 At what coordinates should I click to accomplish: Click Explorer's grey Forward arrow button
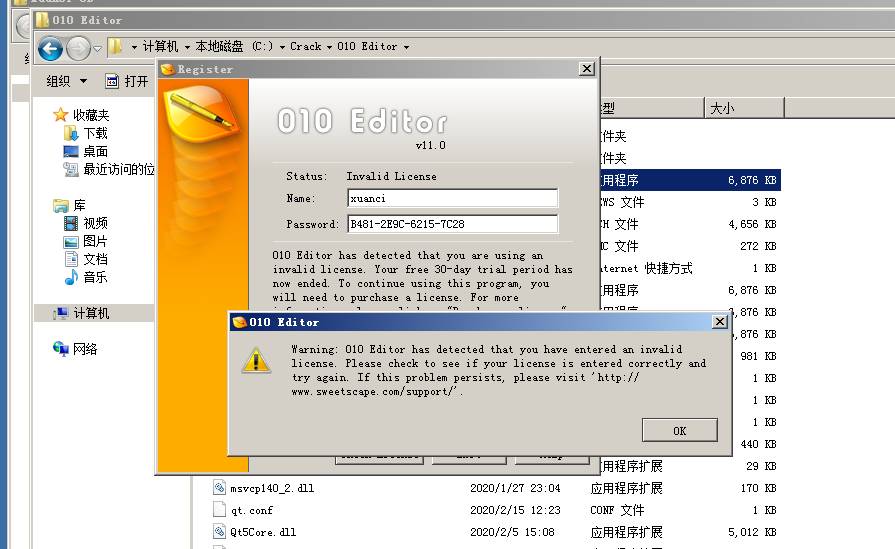(78, 49)
